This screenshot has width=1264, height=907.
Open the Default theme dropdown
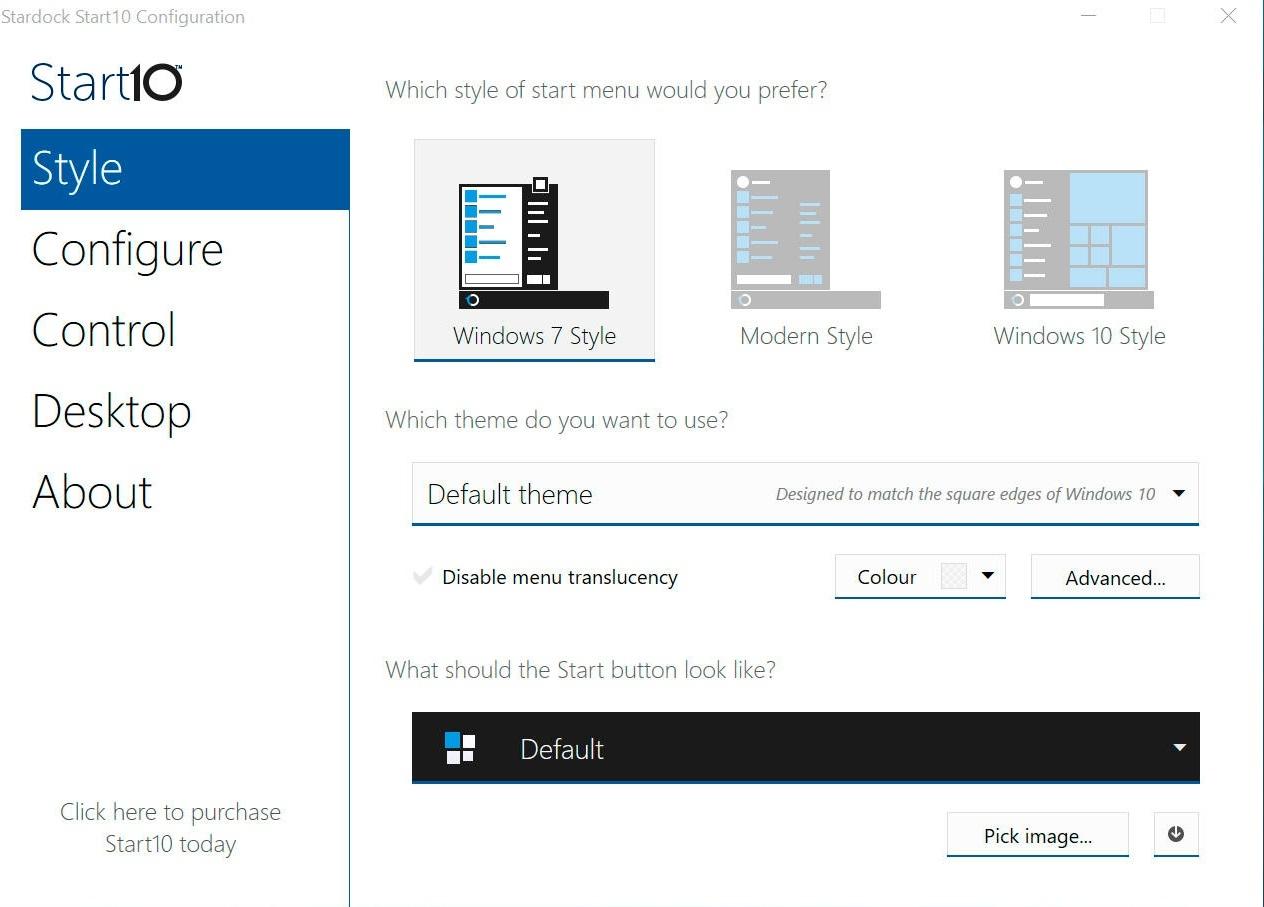coord(805,494)
